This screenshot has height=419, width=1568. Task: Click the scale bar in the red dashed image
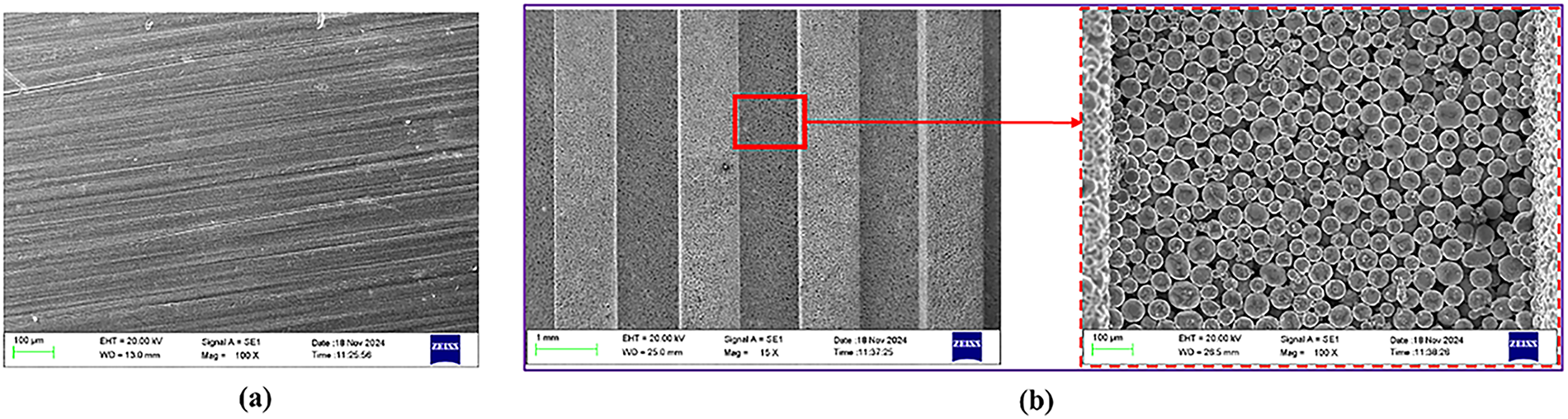(1112, 350)
